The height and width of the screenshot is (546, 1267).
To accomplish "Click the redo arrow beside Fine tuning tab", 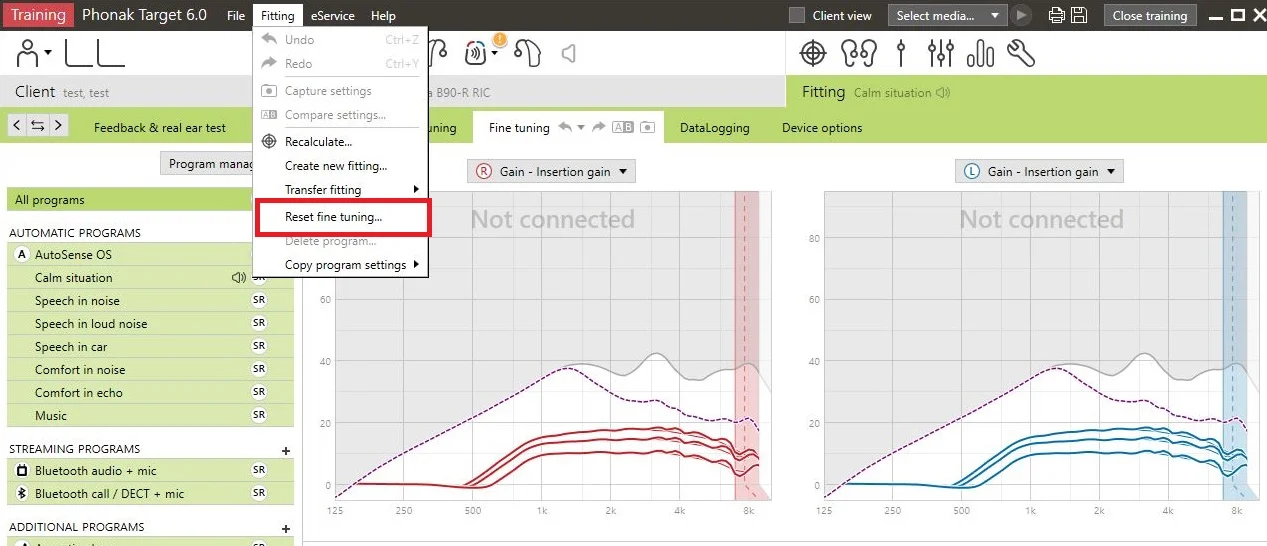I will pyautogui.click(x=598, y=127).
